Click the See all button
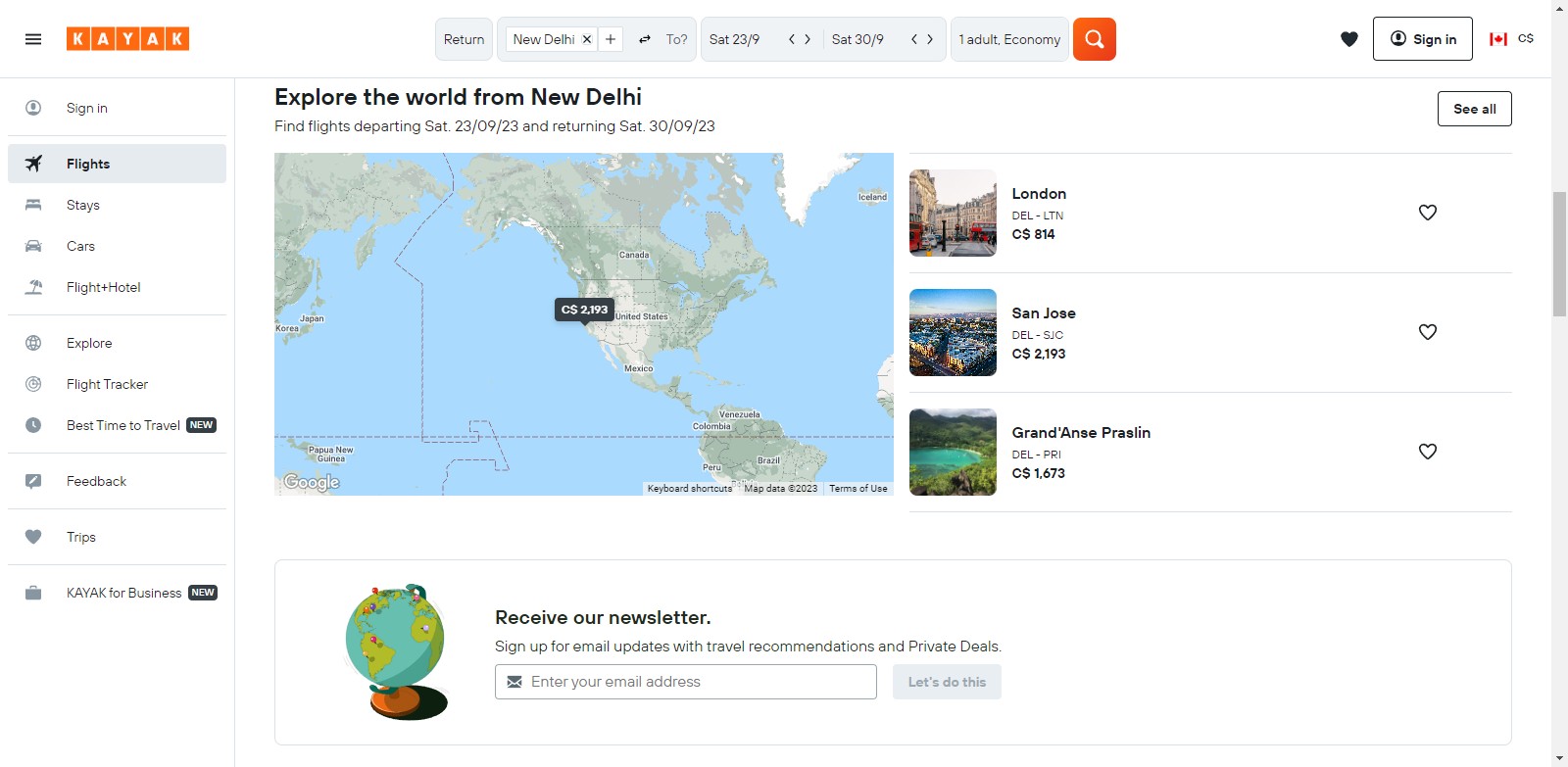 [1474, 109]
